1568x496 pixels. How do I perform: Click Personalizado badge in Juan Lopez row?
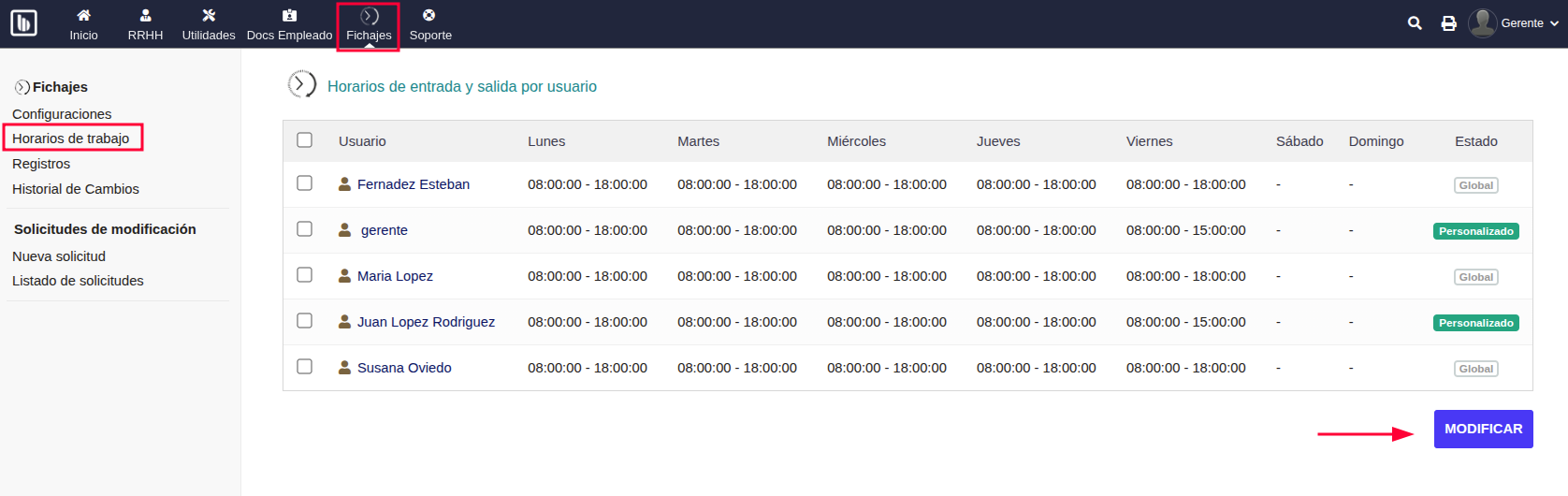point(1475,323)
